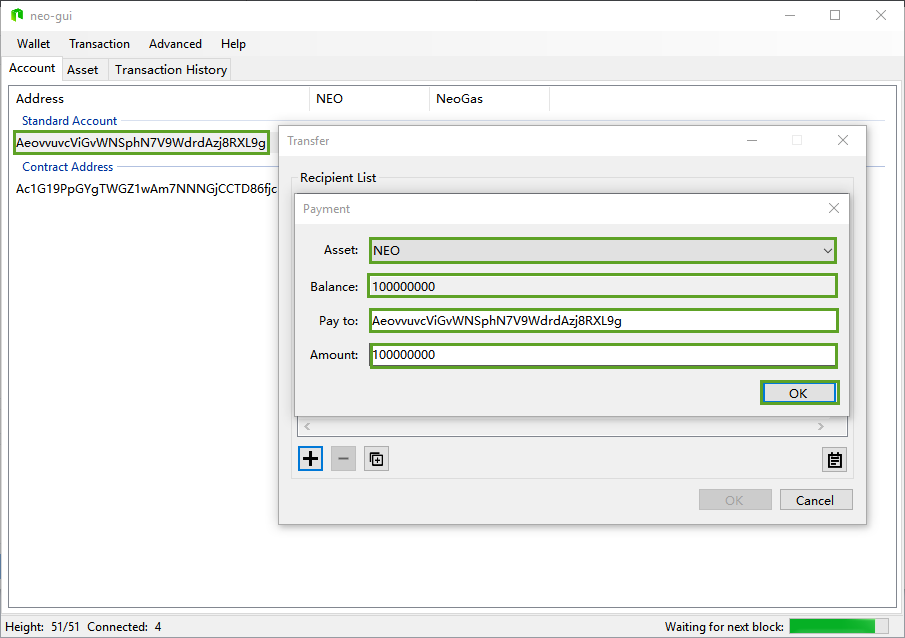Click the Pay to address field
The image size is (905, 638).
pyautogui.click(x=603, y=321)
